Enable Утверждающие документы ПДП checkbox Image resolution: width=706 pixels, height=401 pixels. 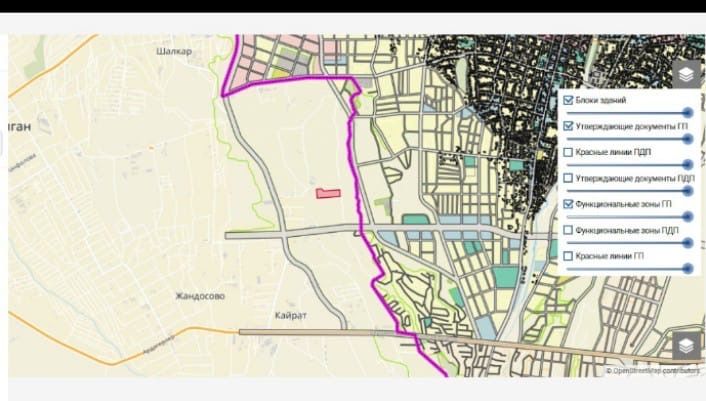[x=568, y=178]
